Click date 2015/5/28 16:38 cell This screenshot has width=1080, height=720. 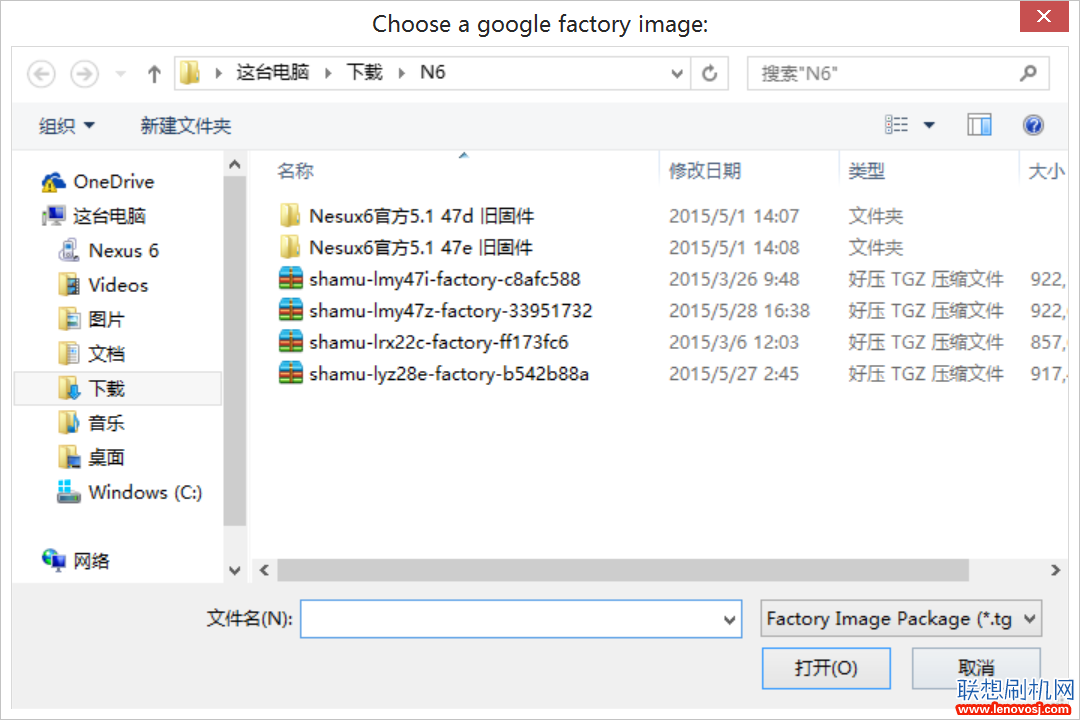tap(739, 311)
